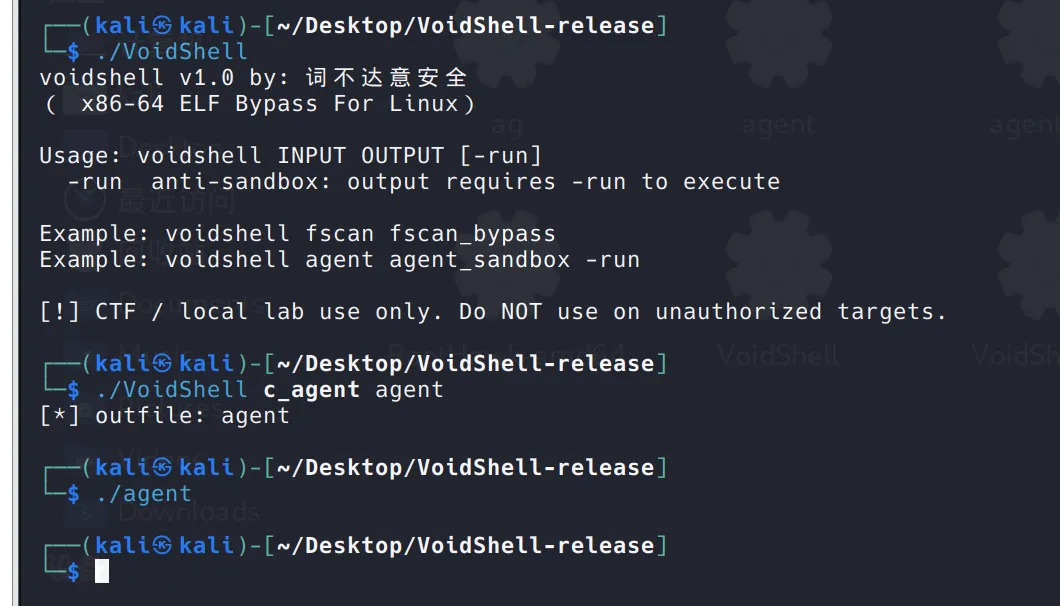Click the 'voidshell v1.0' banner text
The height and width of the screenshot is (606, 1060).
coord(137,78)
